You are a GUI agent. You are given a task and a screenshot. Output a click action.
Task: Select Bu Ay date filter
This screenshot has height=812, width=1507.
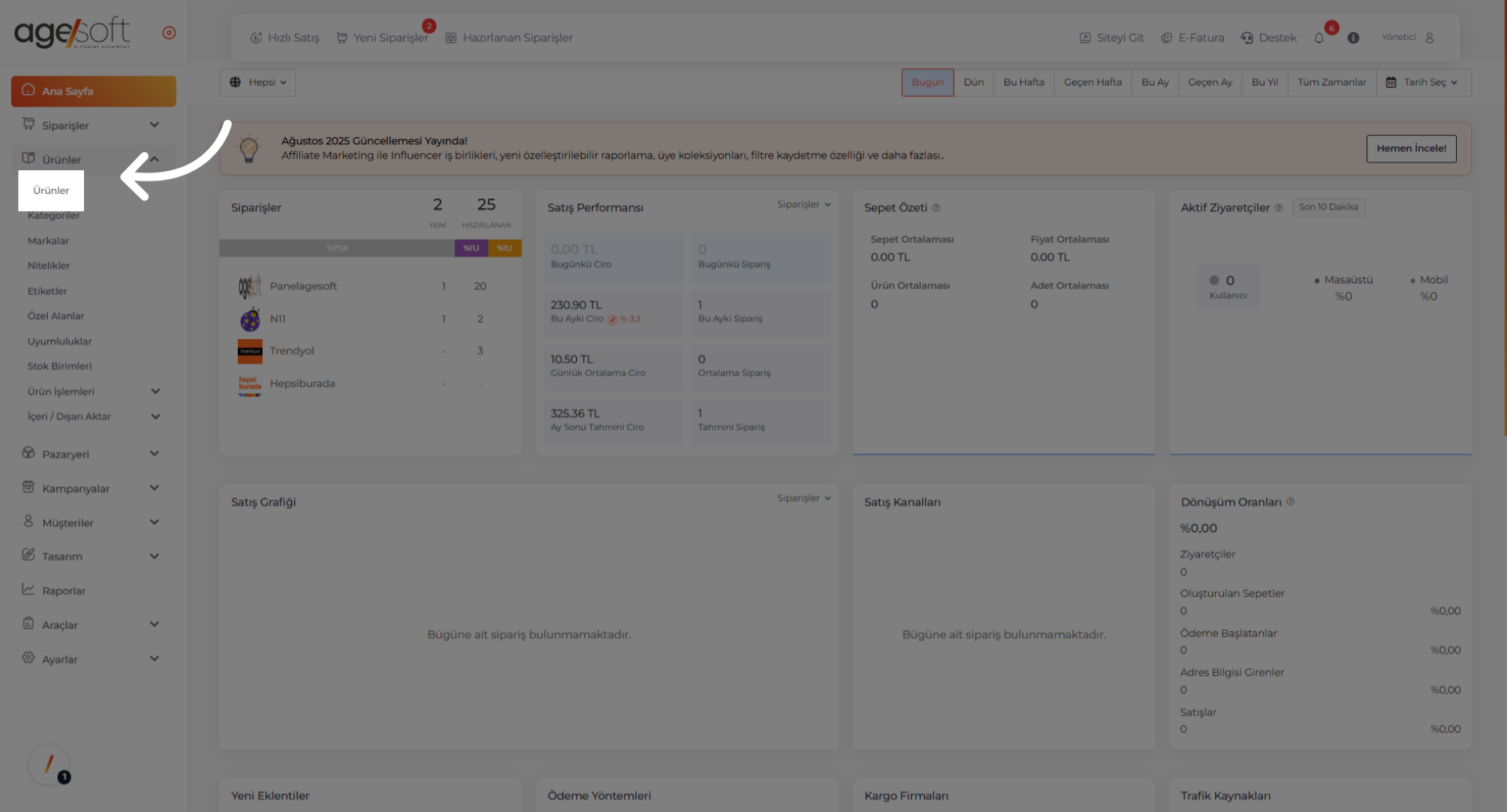pyautogui.click(x=1155, y=82)
